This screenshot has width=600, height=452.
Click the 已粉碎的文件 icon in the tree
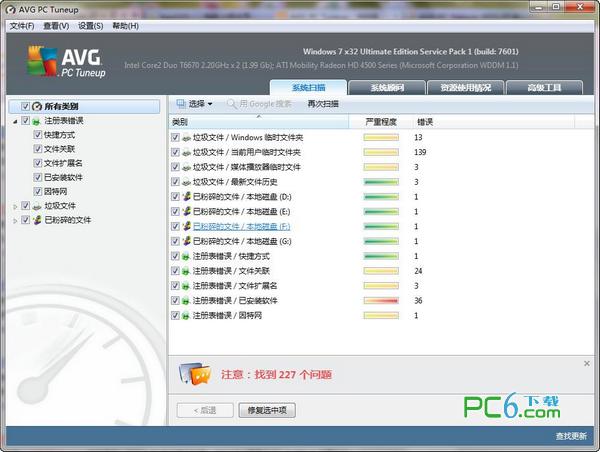coord(37,220)
